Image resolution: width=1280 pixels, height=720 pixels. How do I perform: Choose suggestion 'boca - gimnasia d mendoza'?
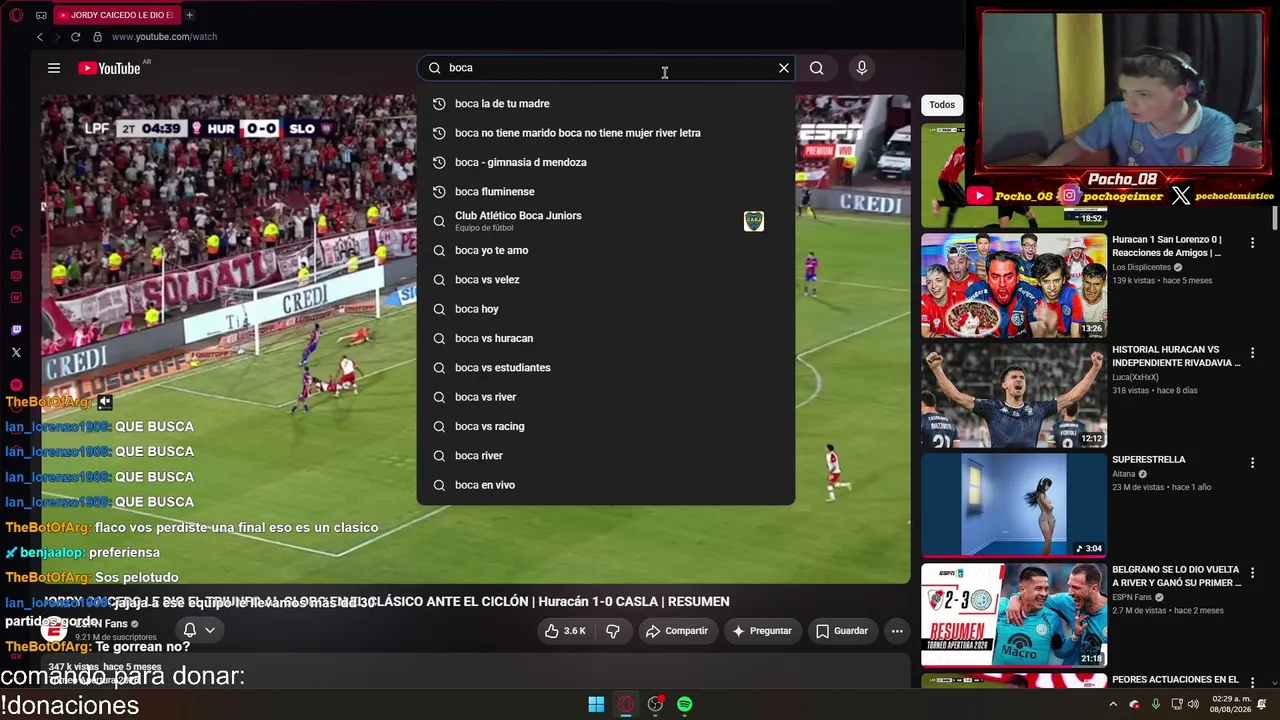pyautogui.click(x=606, y=162)
